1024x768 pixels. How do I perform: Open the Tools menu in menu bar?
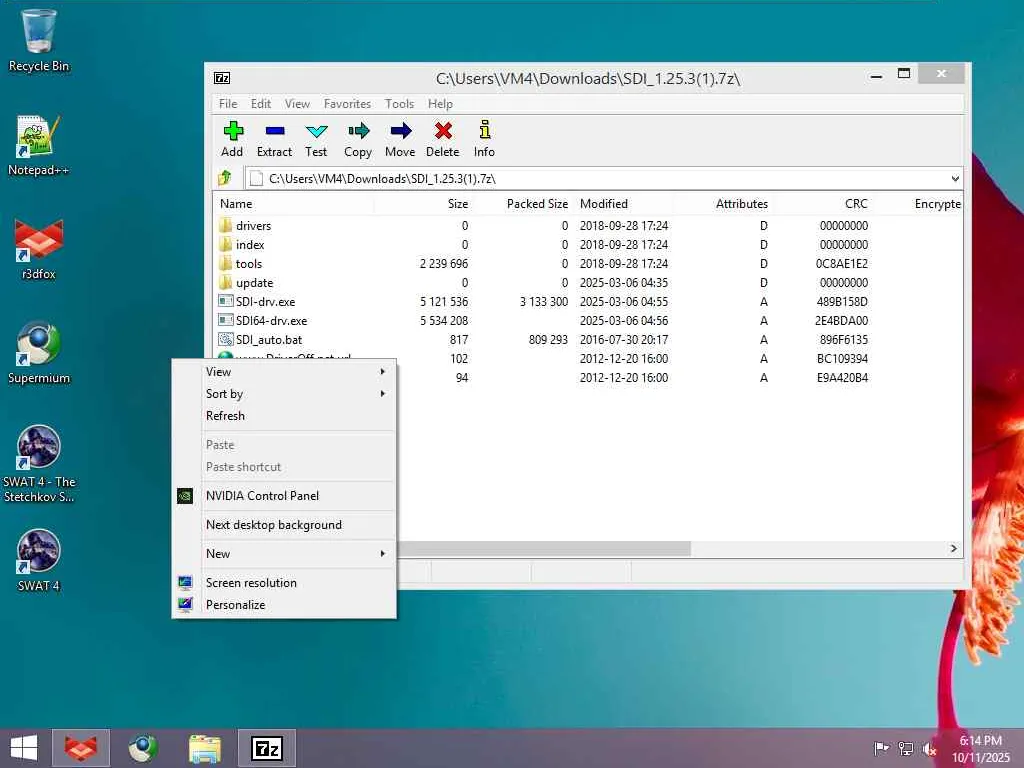pos(399,104)
